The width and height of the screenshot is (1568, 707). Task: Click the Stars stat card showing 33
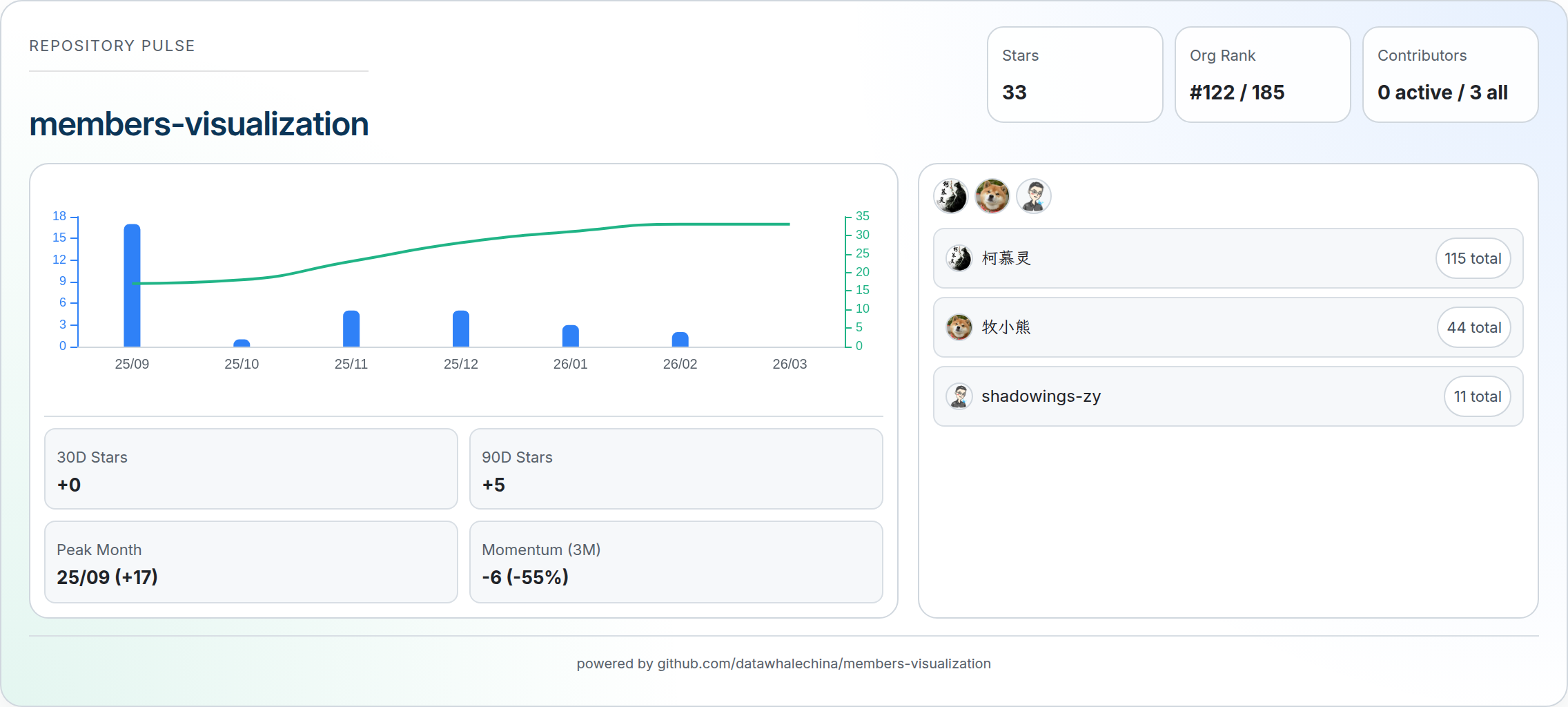(1075, 75)
